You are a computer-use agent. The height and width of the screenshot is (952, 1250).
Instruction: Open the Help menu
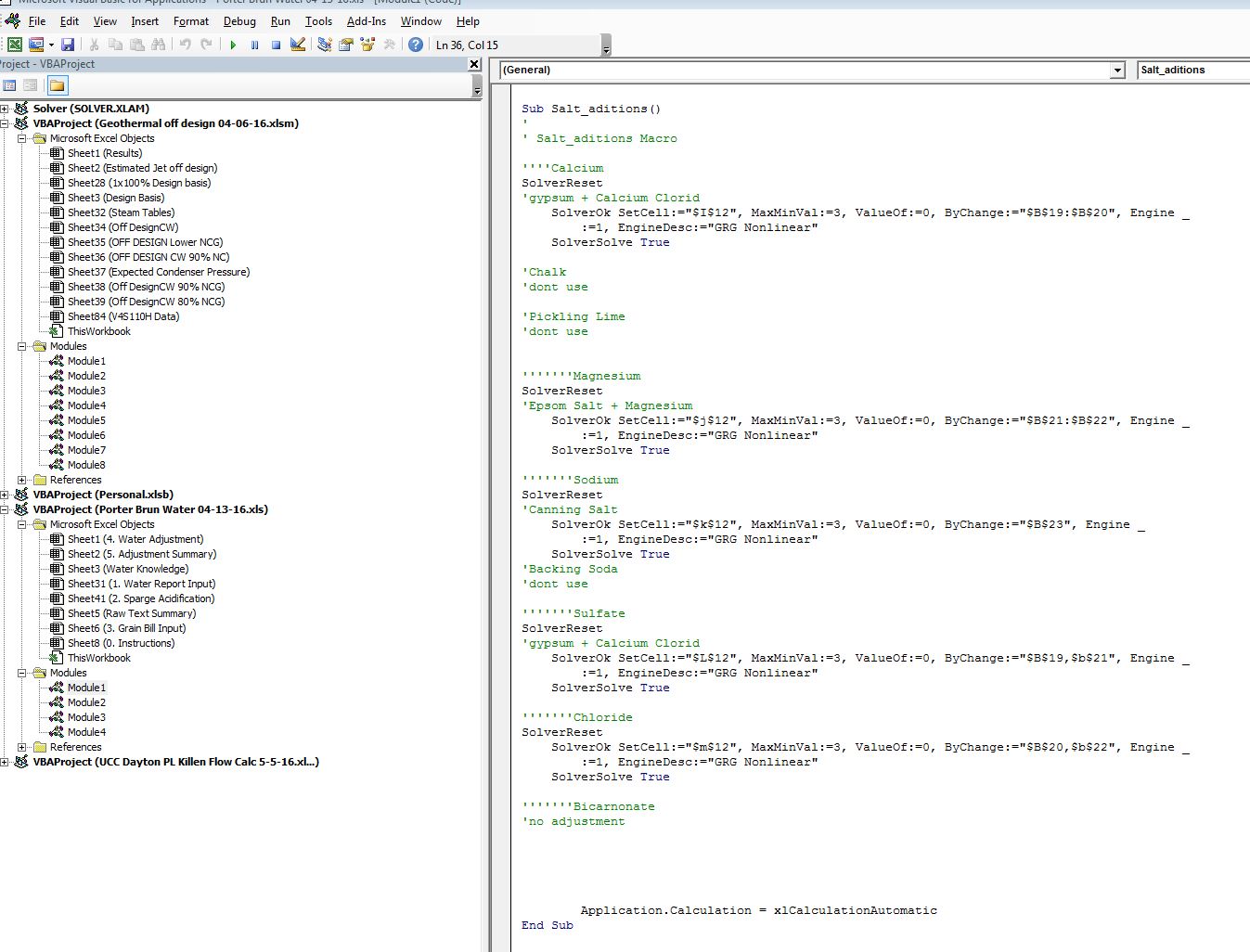point(468,20)
